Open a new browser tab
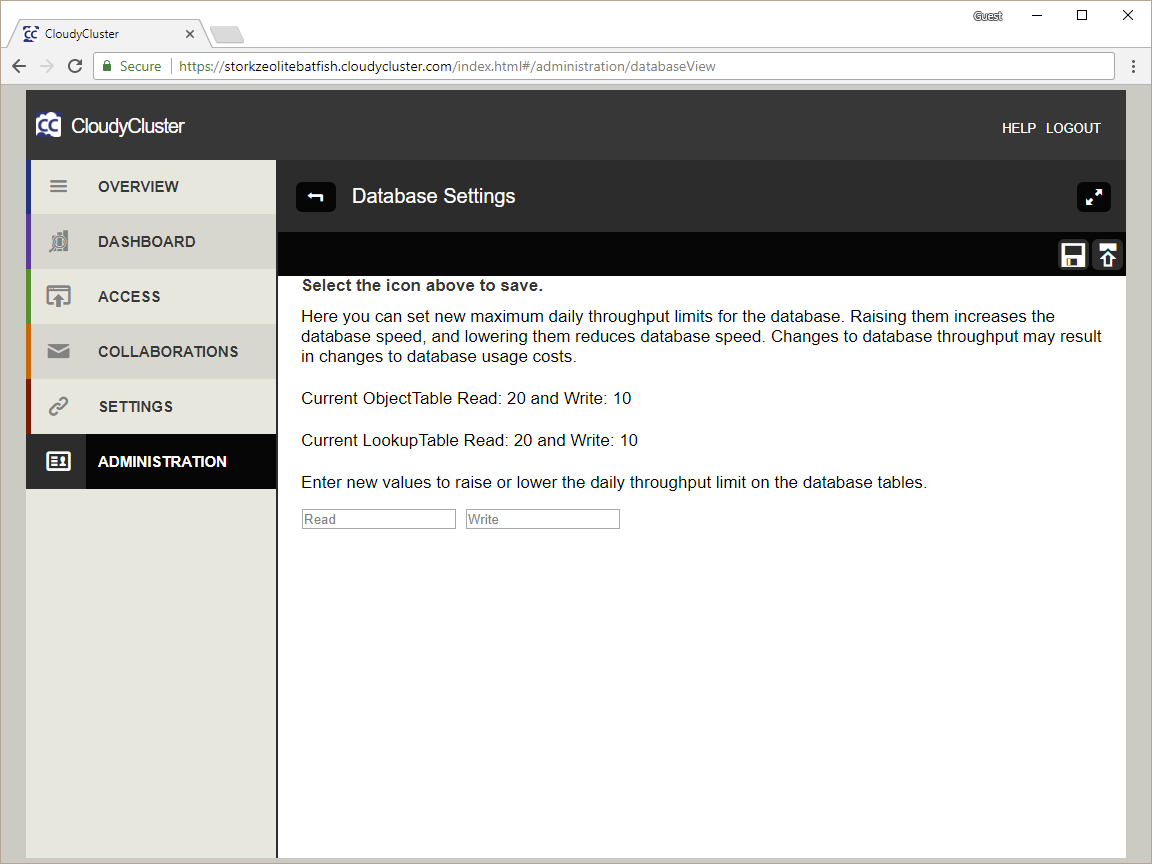Screen dimensions: 1152x864 click(226, 35)
